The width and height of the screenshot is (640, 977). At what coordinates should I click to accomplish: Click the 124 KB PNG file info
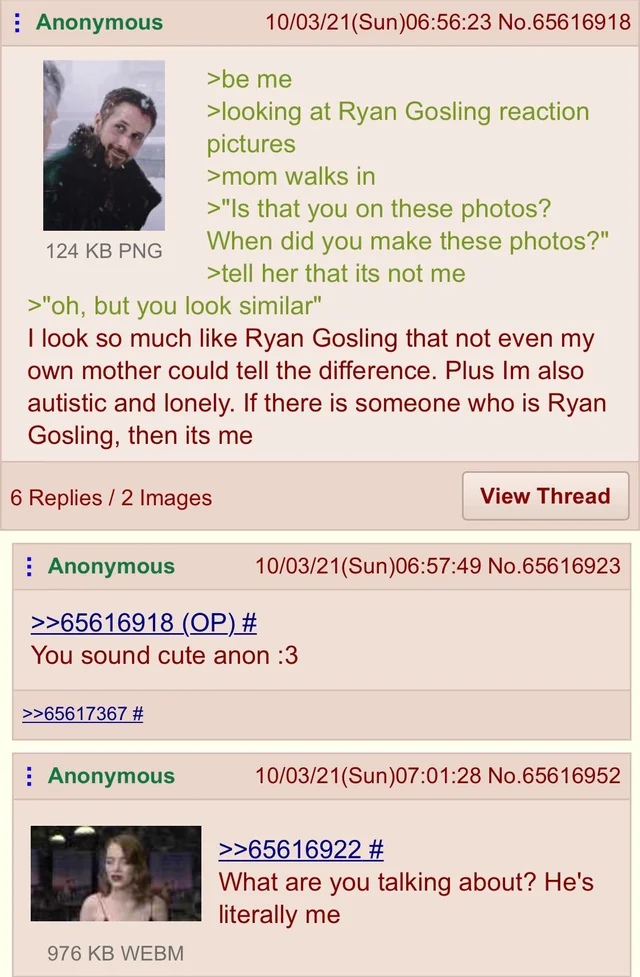click(104, 251)
